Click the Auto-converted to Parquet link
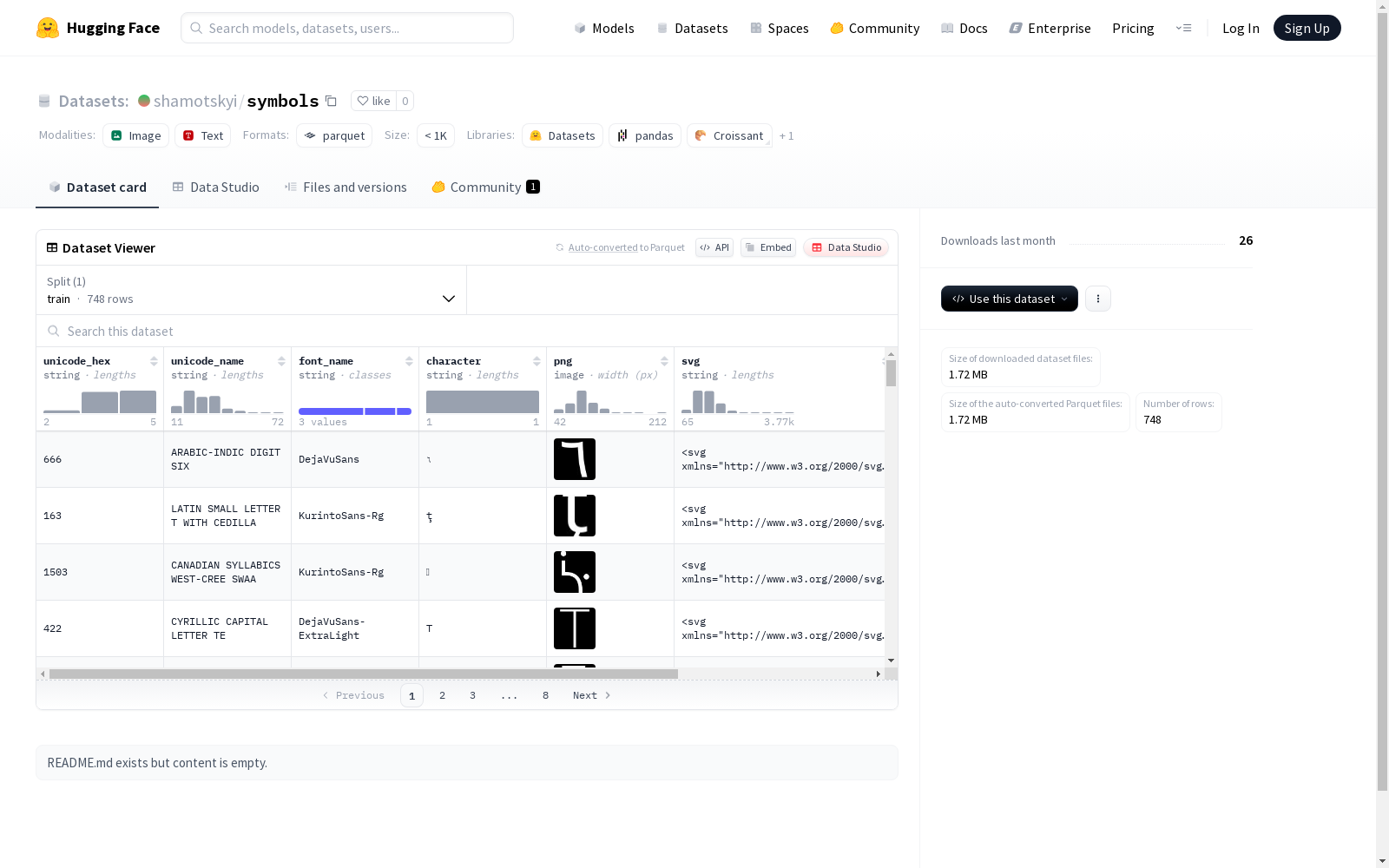The height and width of the screenshot is (868, 1389). click(620, 247)
